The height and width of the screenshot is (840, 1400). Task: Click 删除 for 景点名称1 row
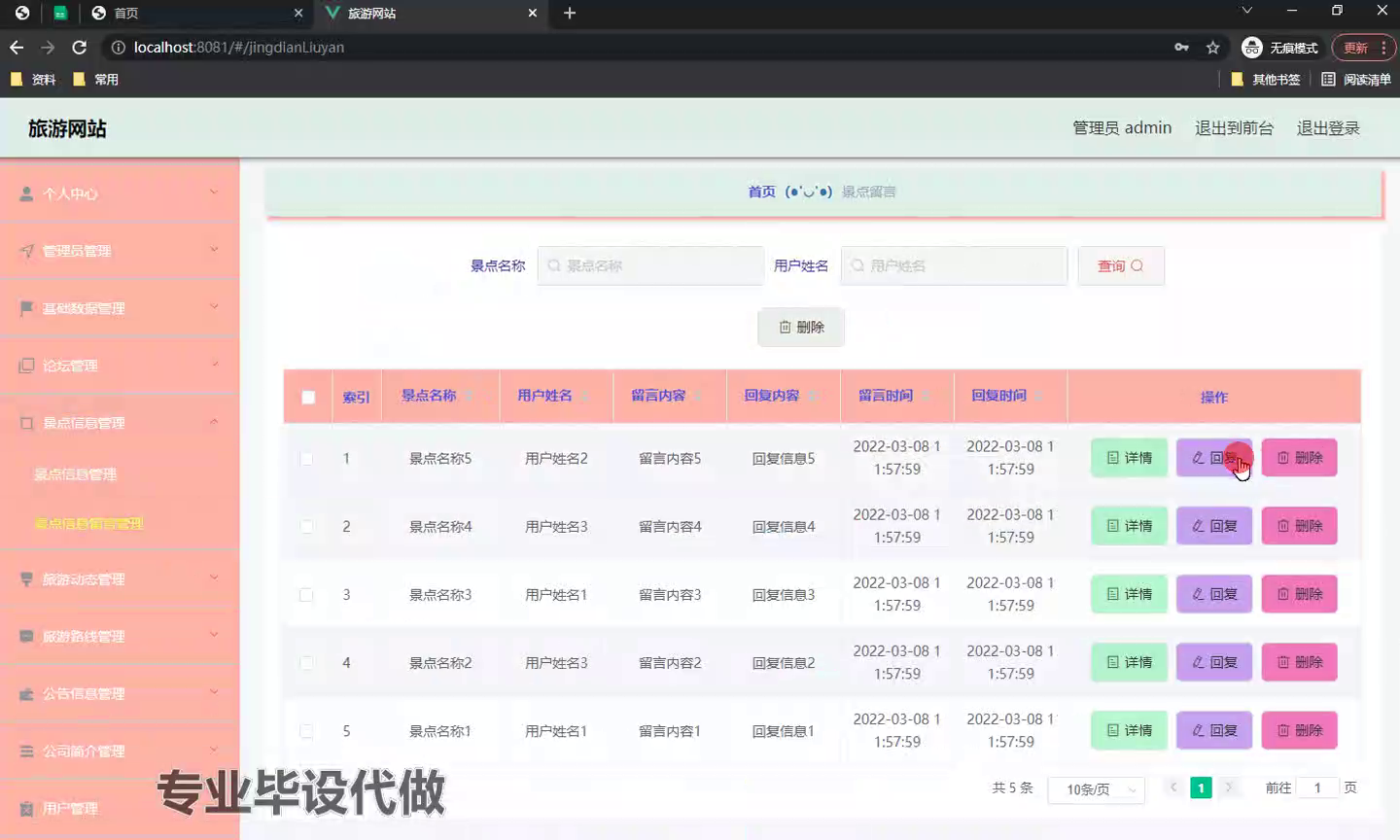click(1299, 730)
